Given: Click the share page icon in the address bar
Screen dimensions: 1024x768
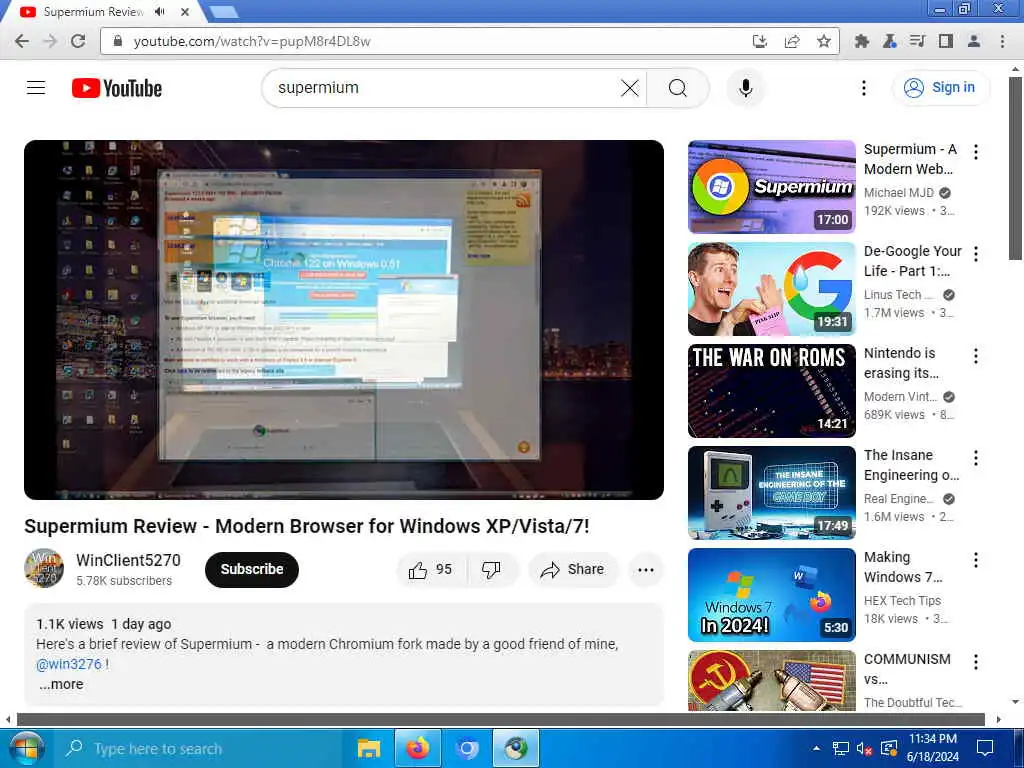Looking at the screenshot, I should pos(792,41).
